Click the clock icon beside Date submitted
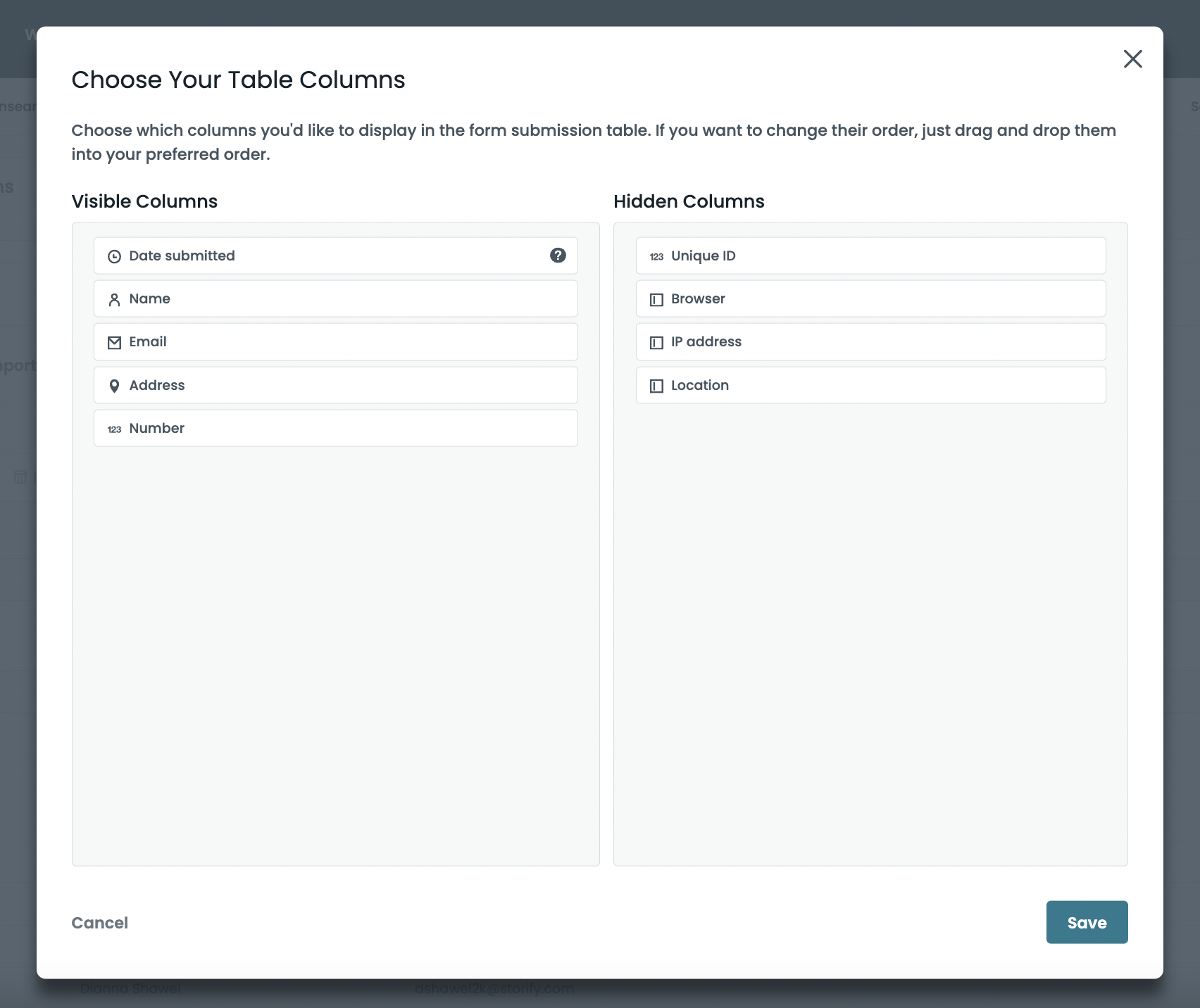The height and width of the screenshot is (1008, 1200). coord(114,256)
